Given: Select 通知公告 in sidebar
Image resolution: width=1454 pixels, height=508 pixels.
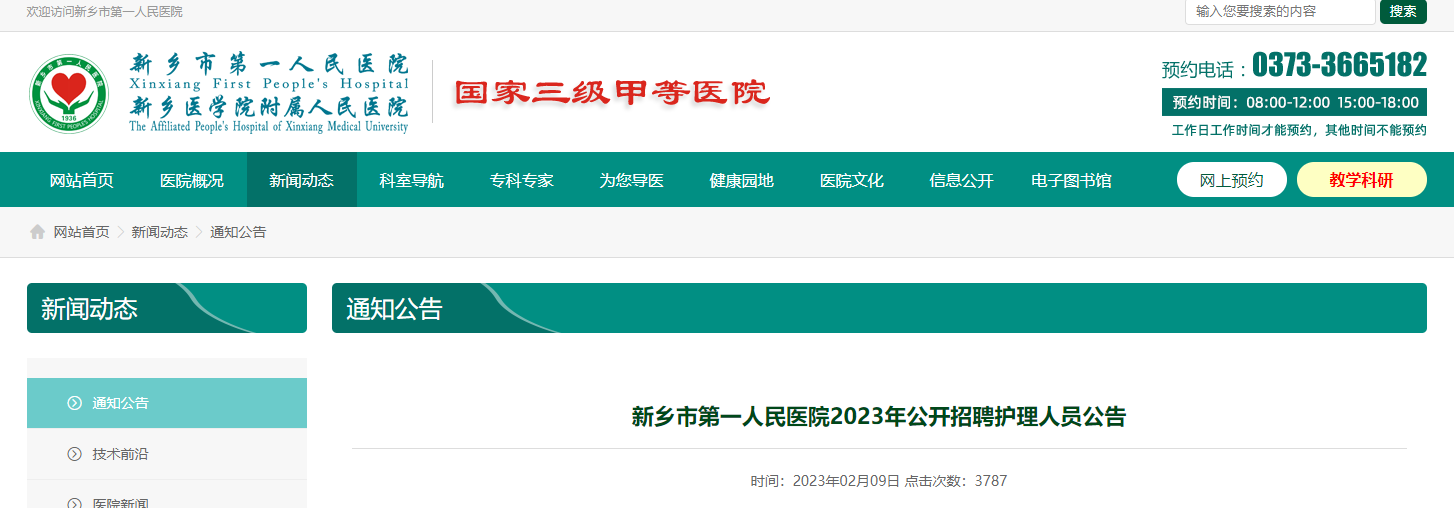Looking at the screenshot, I should [x=167, y=403].
